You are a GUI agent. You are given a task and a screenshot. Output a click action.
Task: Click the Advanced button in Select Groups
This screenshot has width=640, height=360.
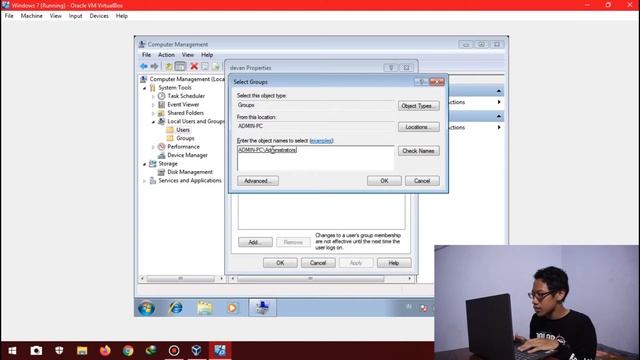[x=258, y=181]
